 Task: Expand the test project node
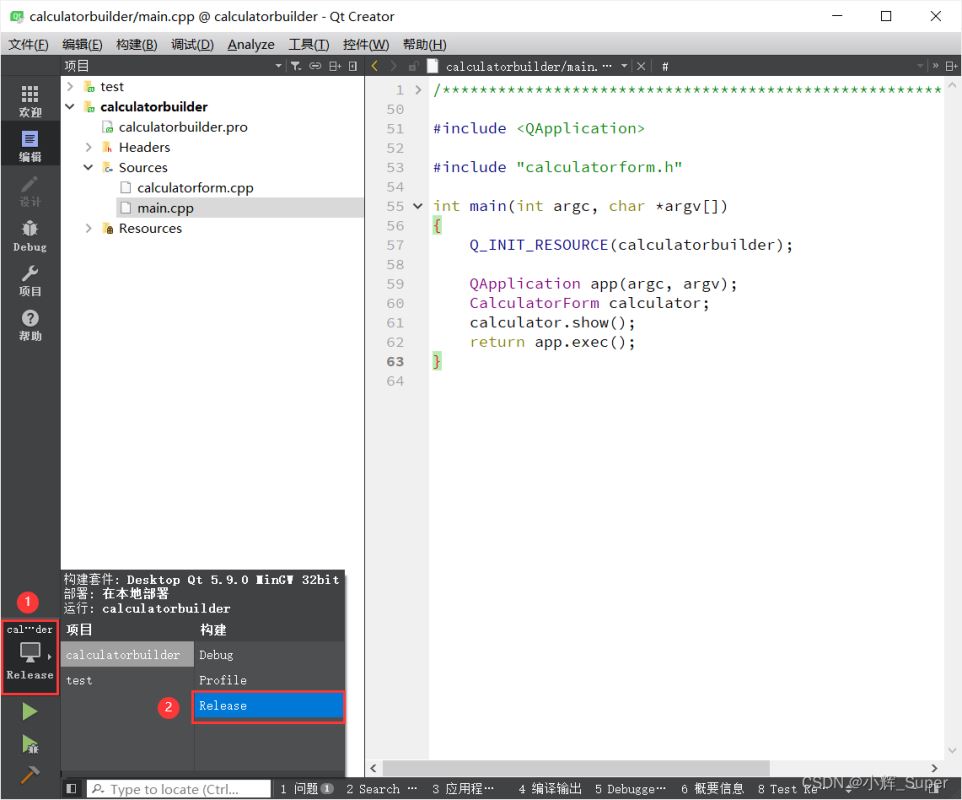tap(70, 87)
